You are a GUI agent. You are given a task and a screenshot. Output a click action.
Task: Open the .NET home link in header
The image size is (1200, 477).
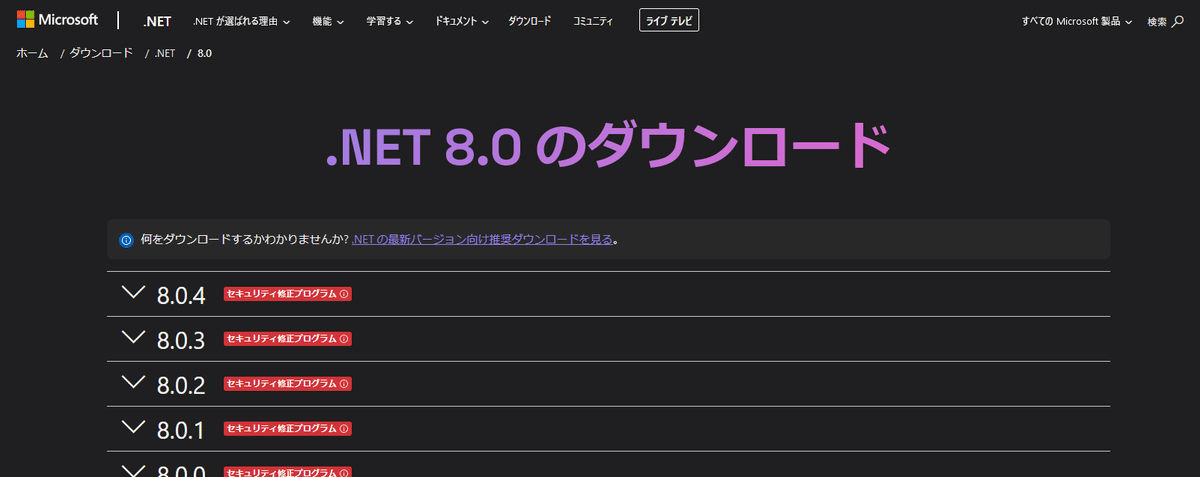pyautogui.click(x=157, y=21)
